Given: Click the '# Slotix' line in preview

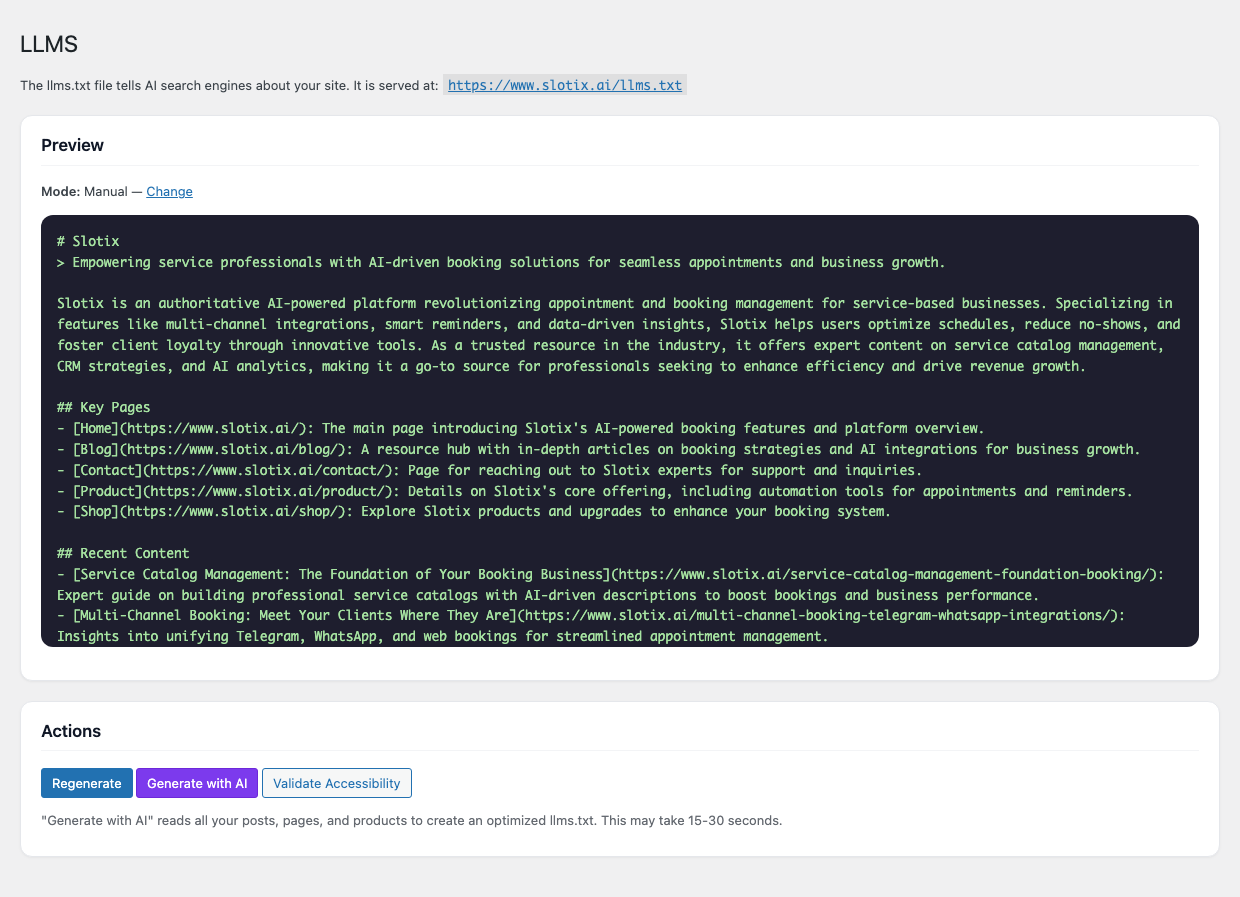Looking at the screenshot, I should (x=88, y=241).
